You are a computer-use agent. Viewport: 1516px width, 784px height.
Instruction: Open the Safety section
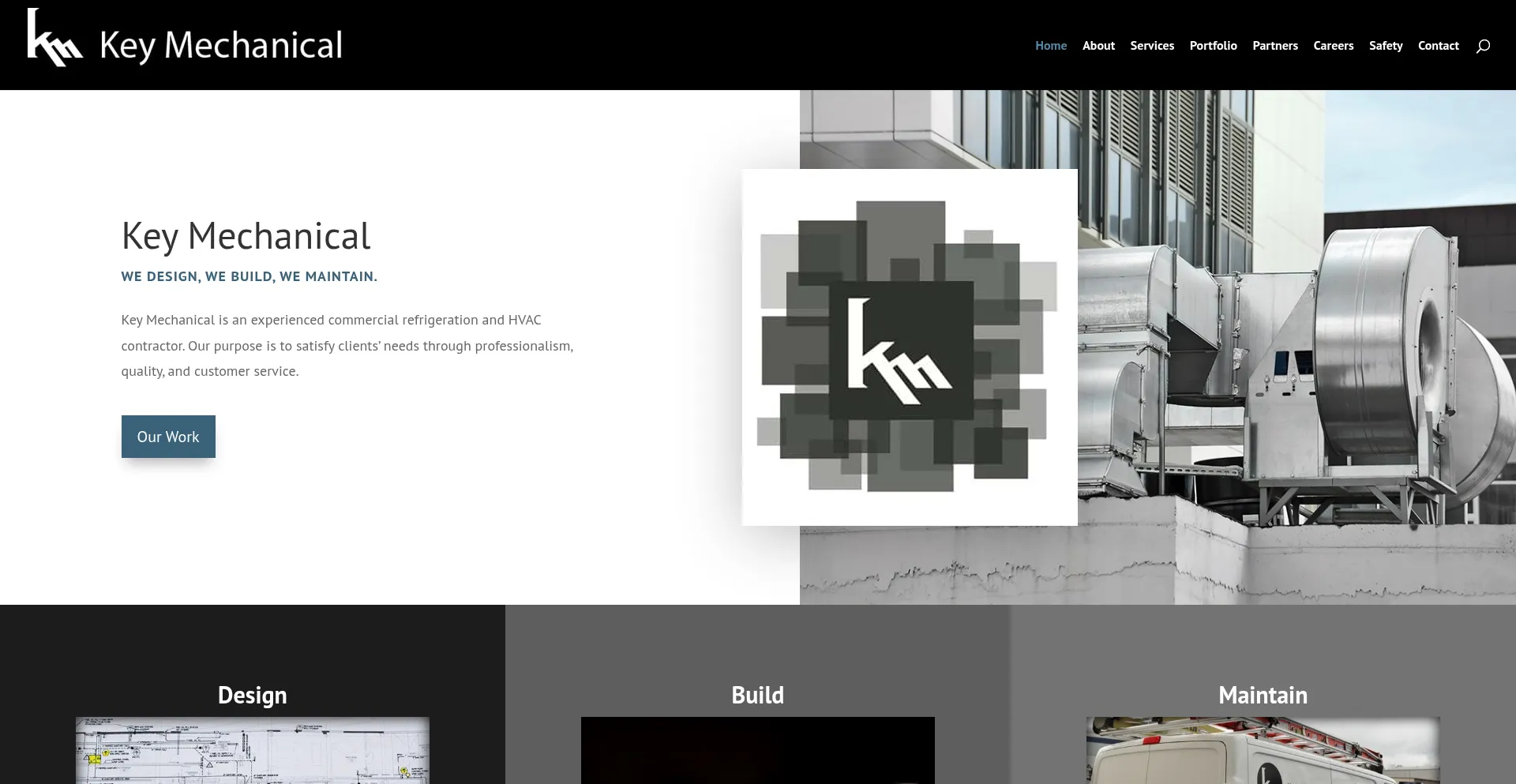coord(1385,45)
